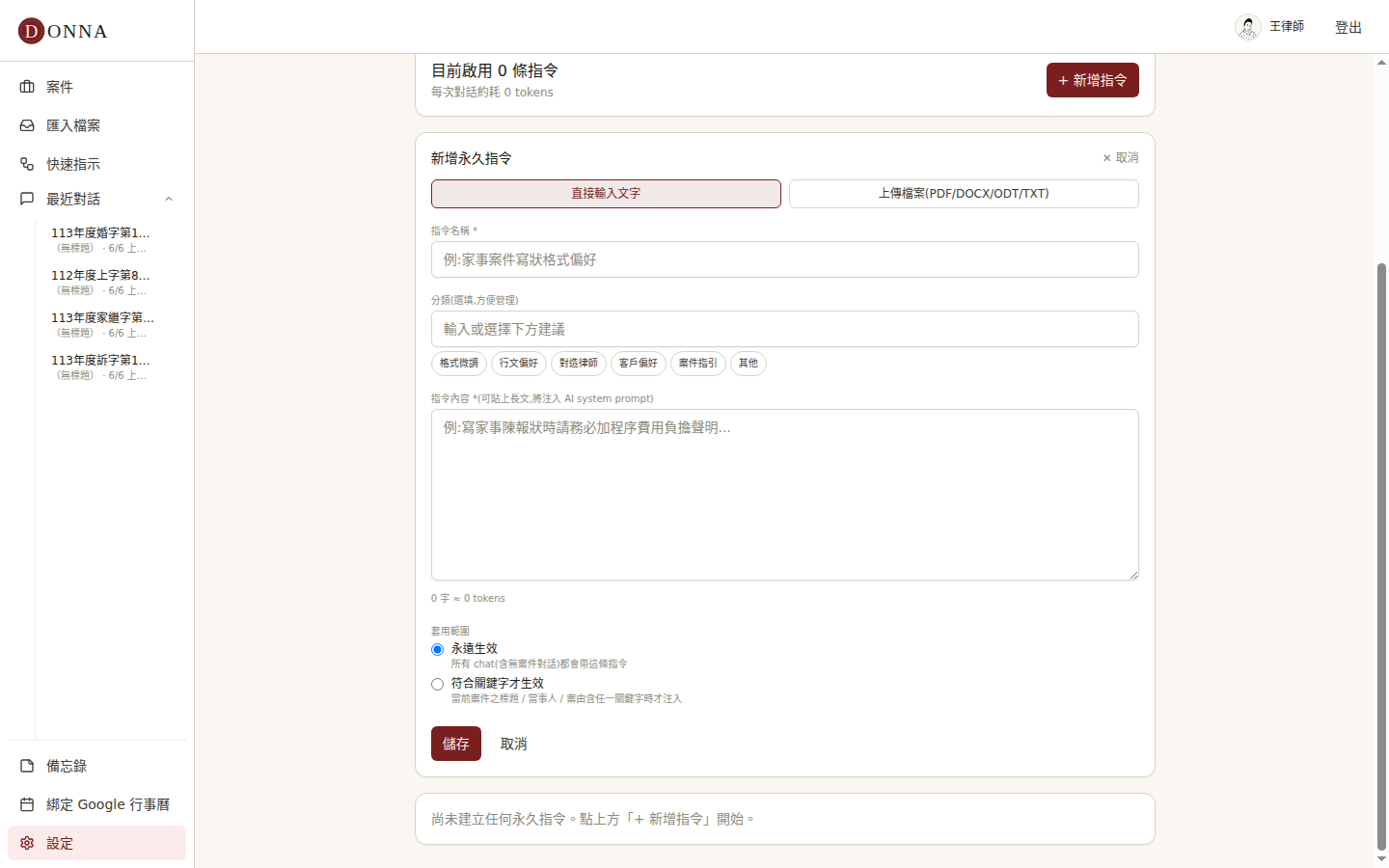Open the 設定 menu item
Image resolution: width=1389 pixels, height=868 pixels.
click(96, 843)
